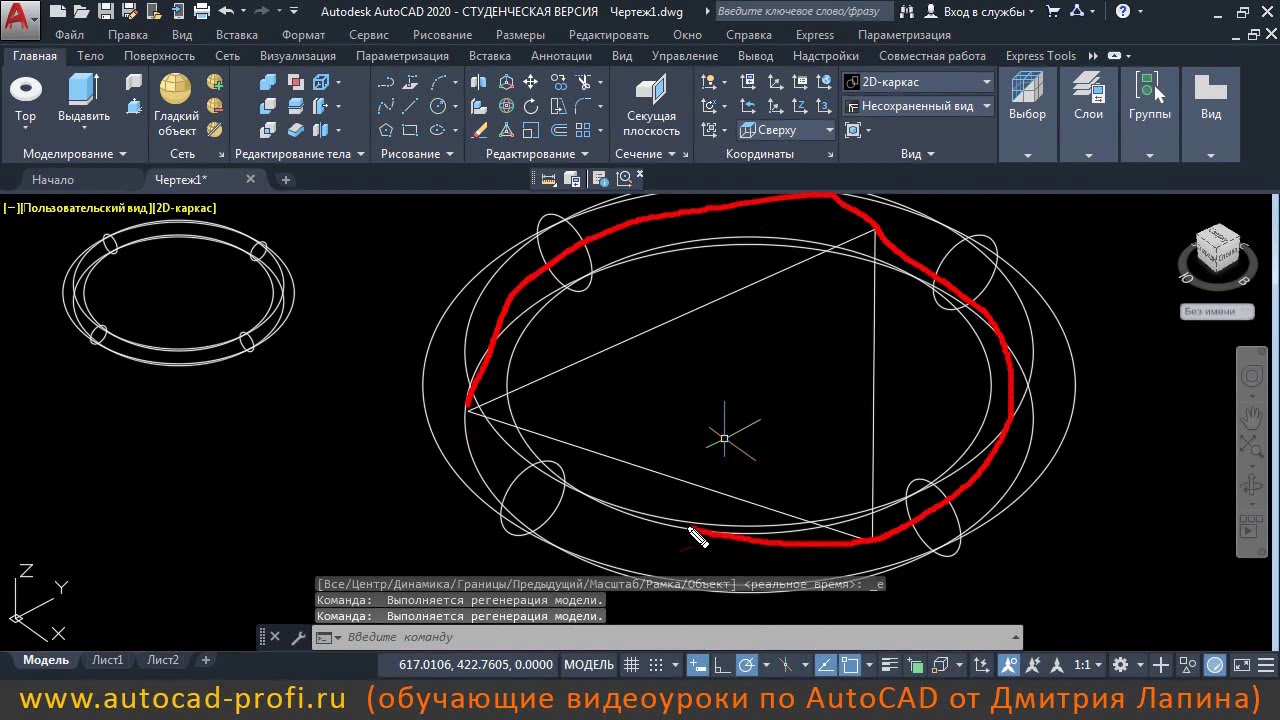Expand the Моделирование panel

(75, 154)
